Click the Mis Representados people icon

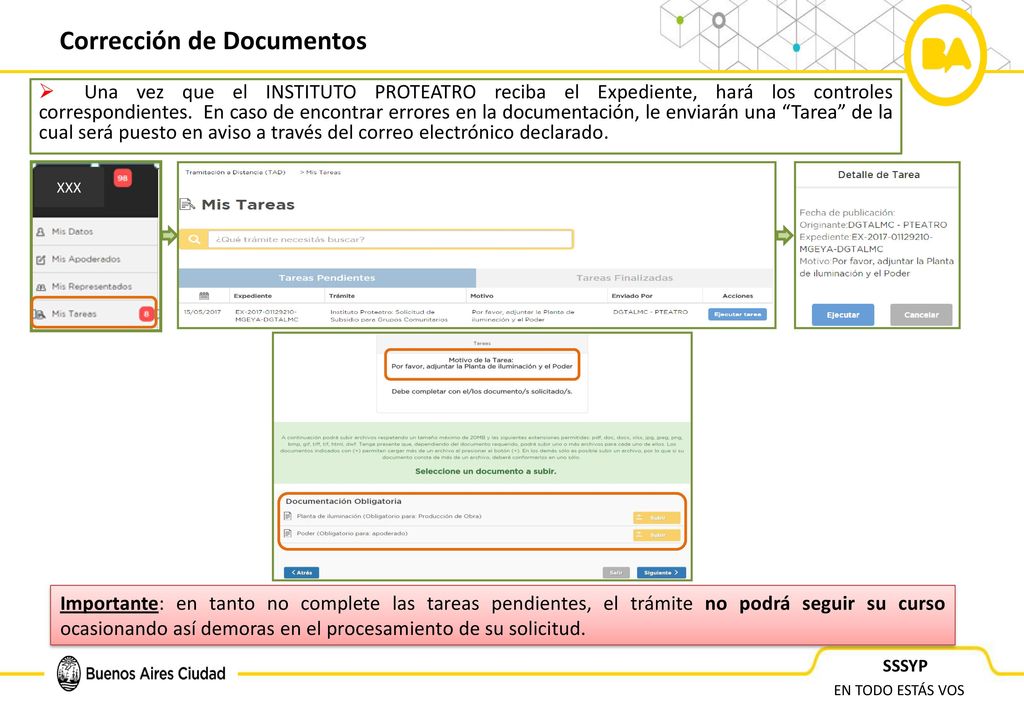[40, 287]
